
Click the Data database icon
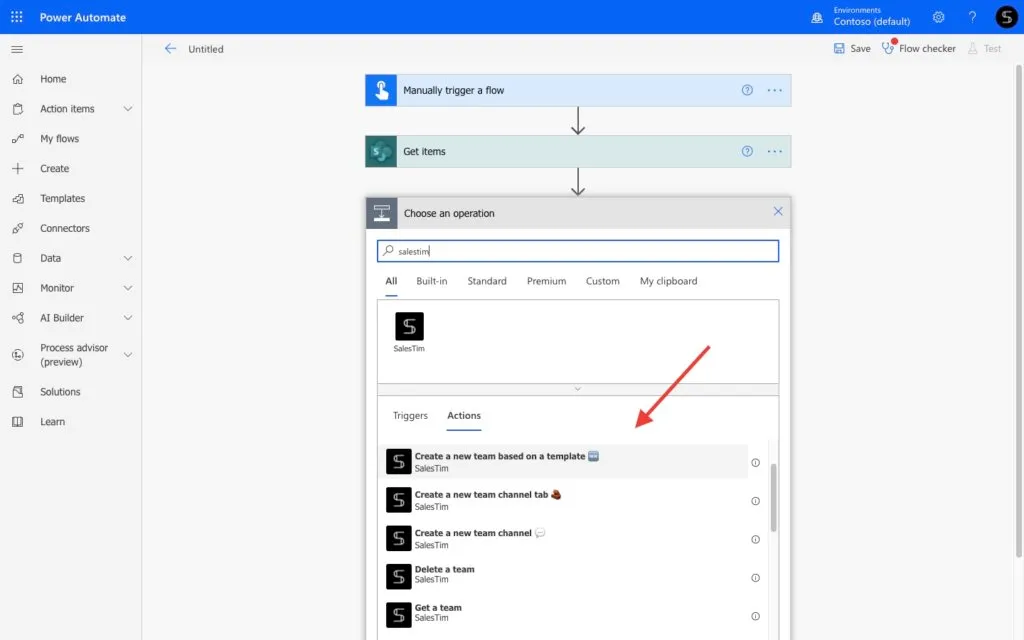[x=18, y=258]
